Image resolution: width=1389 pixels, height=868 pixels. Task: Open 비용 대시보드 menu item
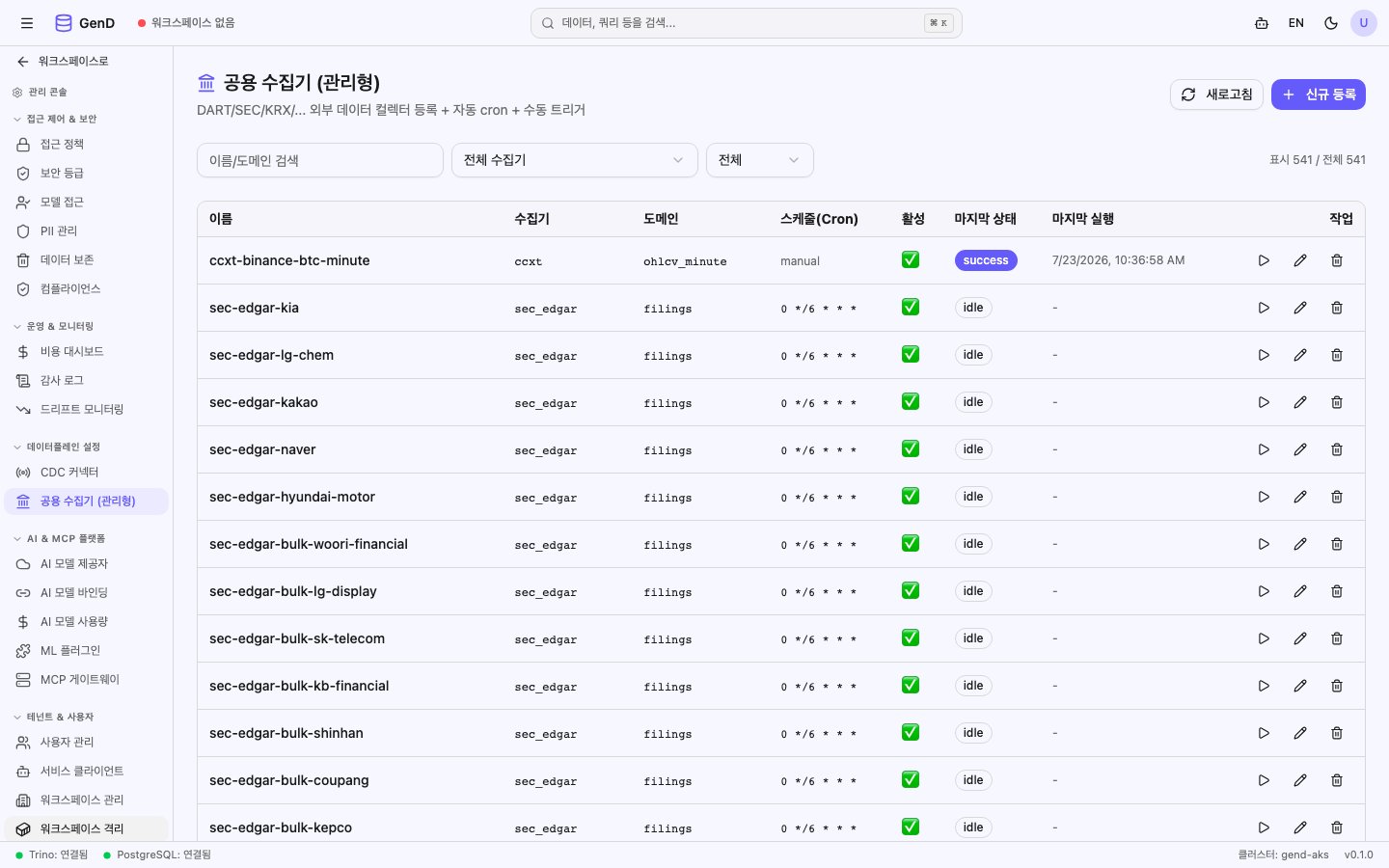[87, 351]
